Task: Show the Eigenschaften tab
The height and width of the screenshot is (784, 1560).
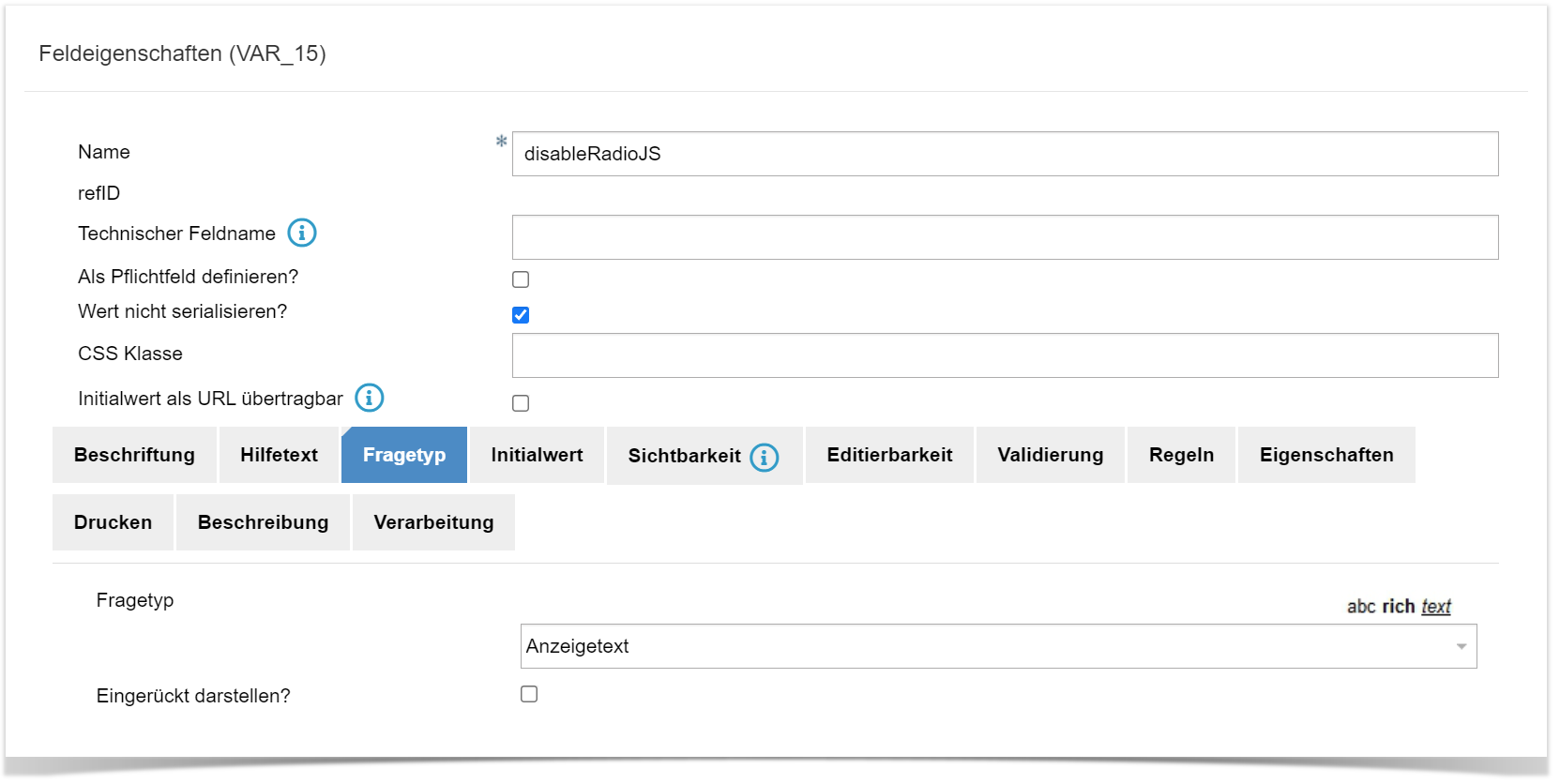Action: [1325, 455]
